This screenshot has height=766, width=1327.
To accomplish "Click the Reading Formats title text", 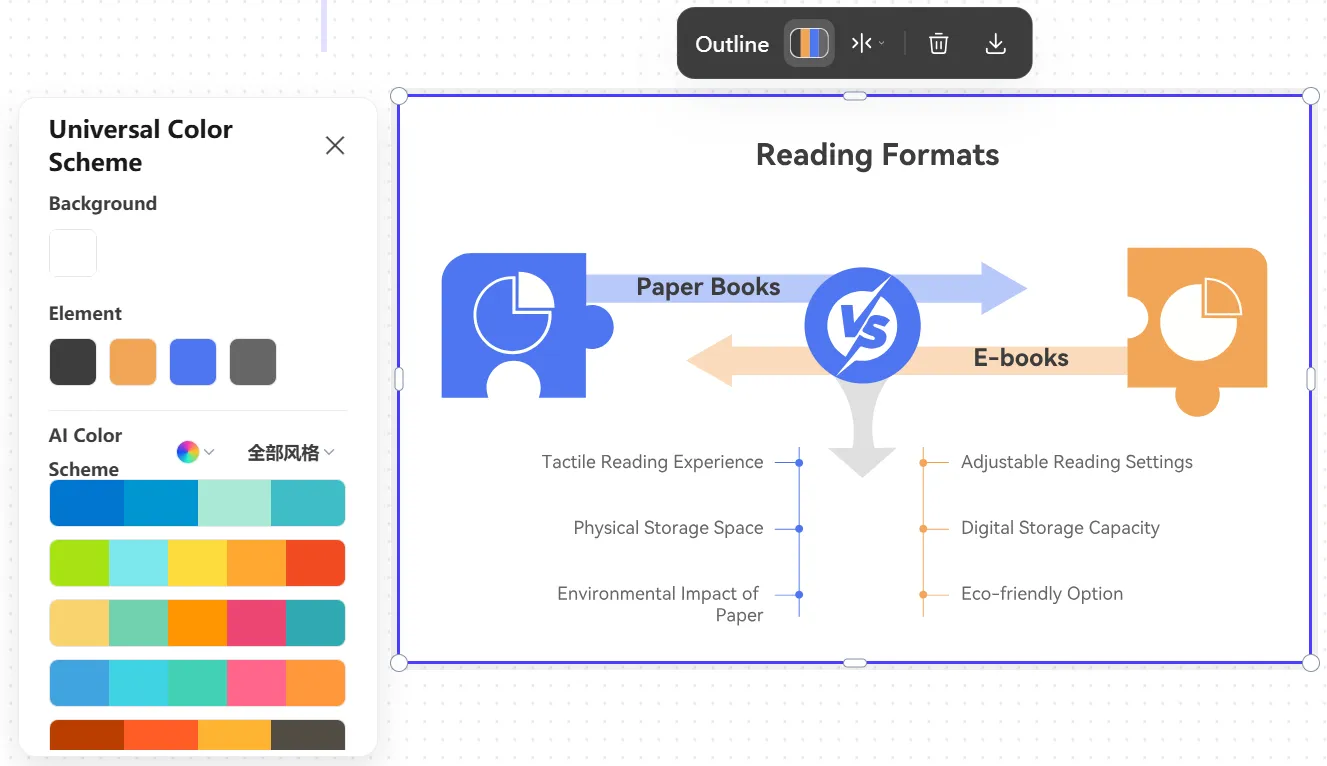I will coord(877,155).
